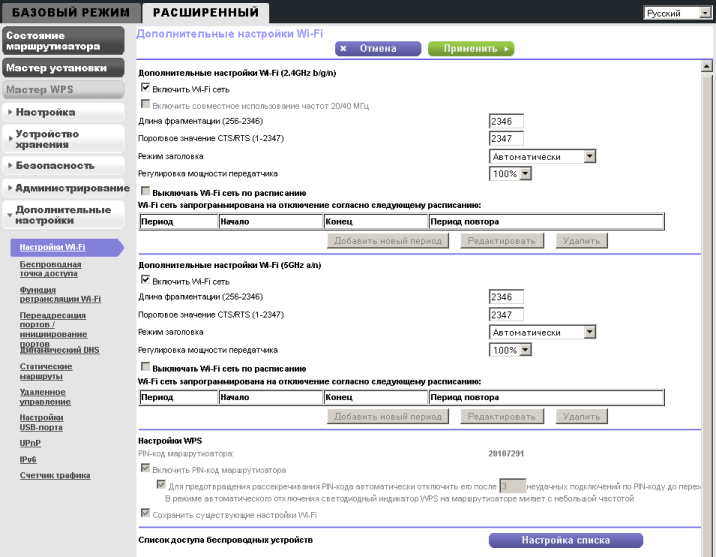
Task: Click 5GHz Длина фрагментации field
Action: [506, 297]
